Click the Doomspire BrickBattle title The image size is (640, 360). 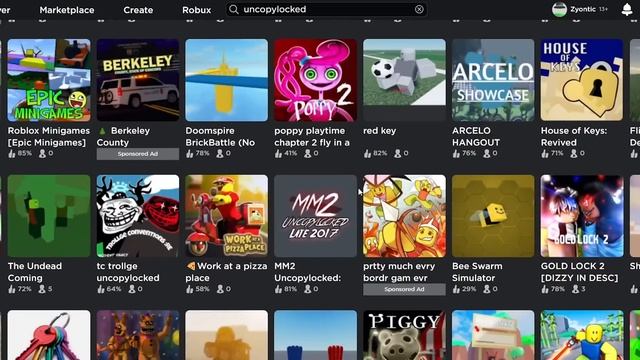tap(220, 136)
